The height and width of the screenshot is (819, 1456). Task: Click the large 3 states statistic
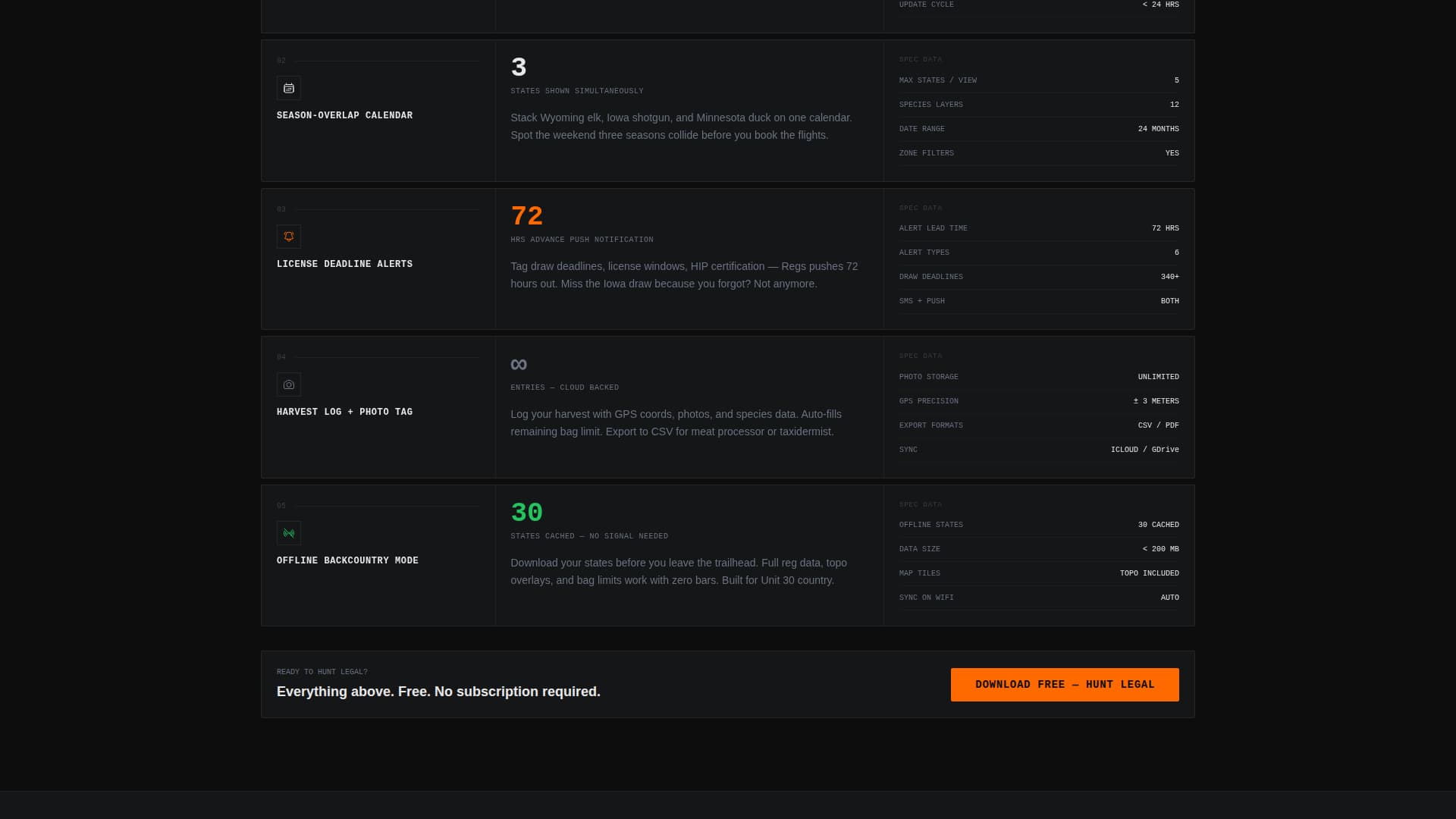(518, 67)
